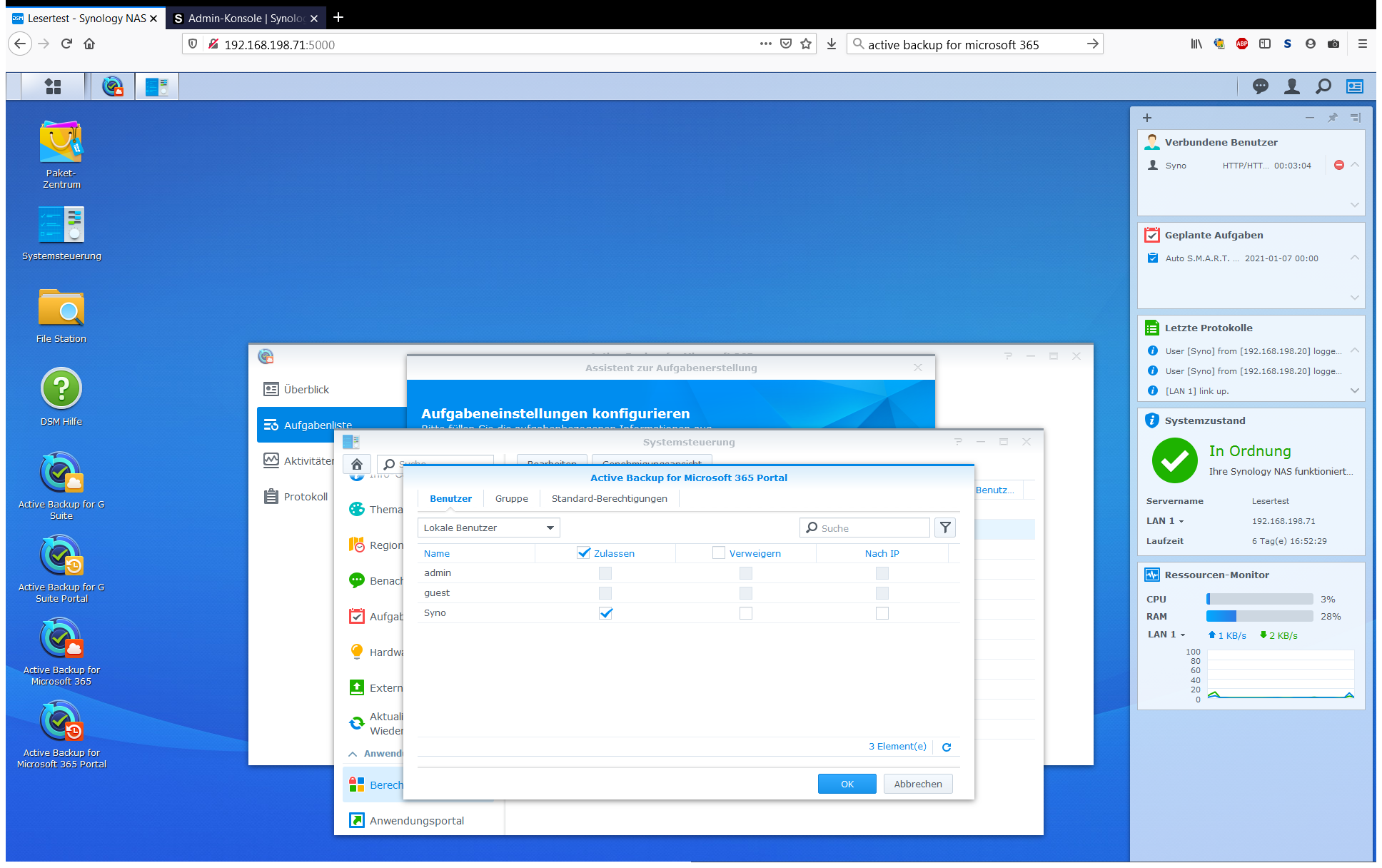Click the OK button
This screenshot has width=1382, height=868.
(x=847, y=784)
